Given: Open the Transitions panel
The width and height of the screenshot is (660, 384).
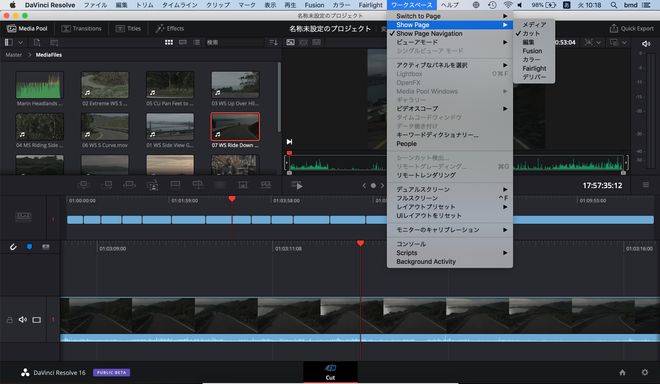Looking at the screenshot, I should 81,29.
